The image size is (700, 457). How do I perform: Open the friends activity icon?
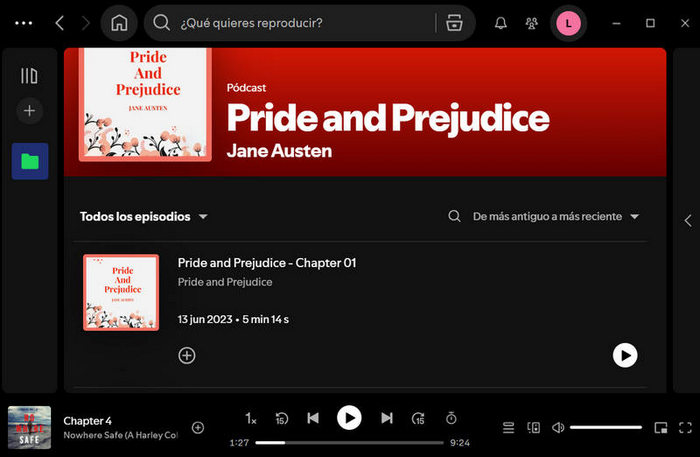(531, 23)
